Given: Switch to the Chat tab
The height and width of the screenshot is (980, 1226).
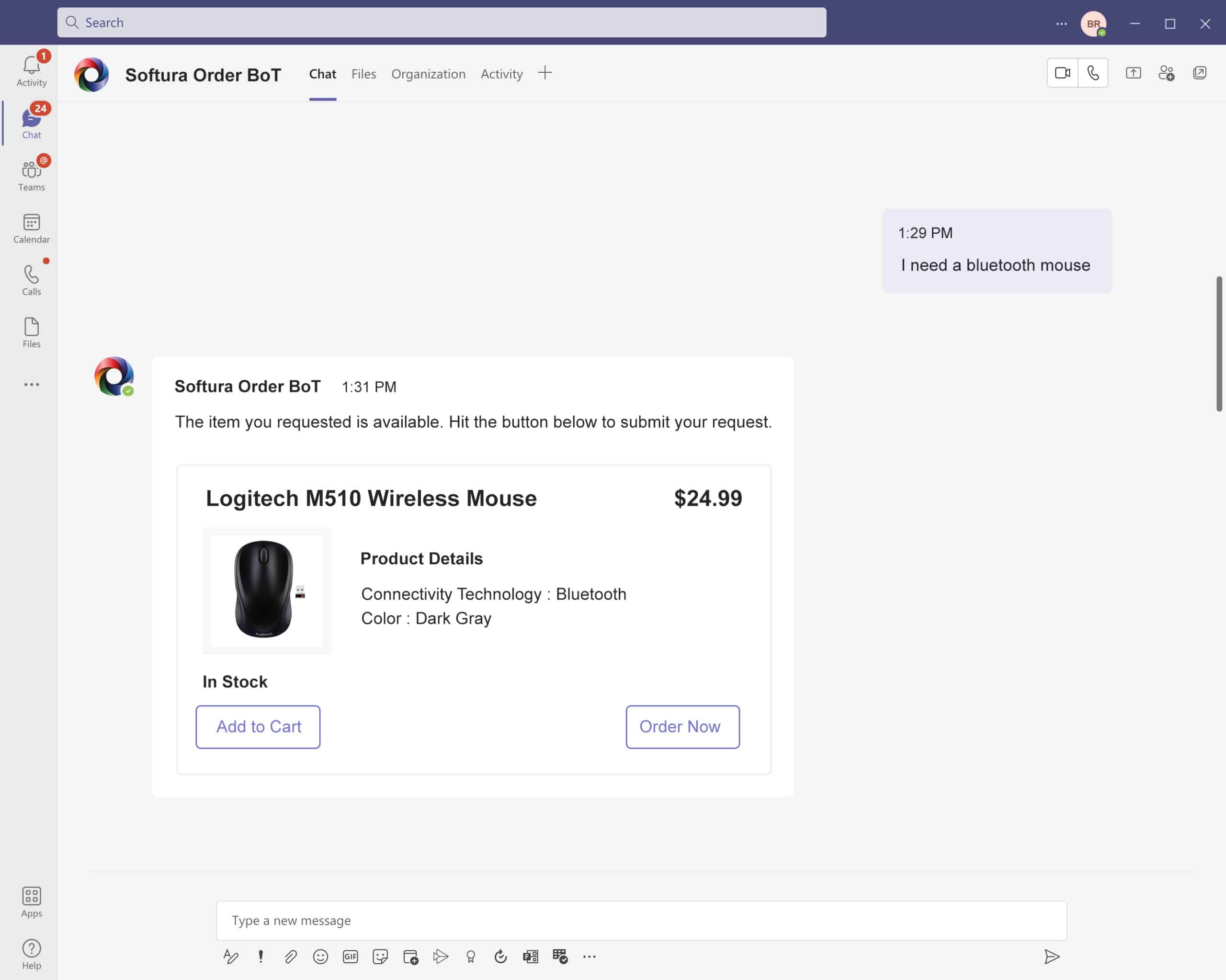Looking at the screenshot, I should click(322, 74).
